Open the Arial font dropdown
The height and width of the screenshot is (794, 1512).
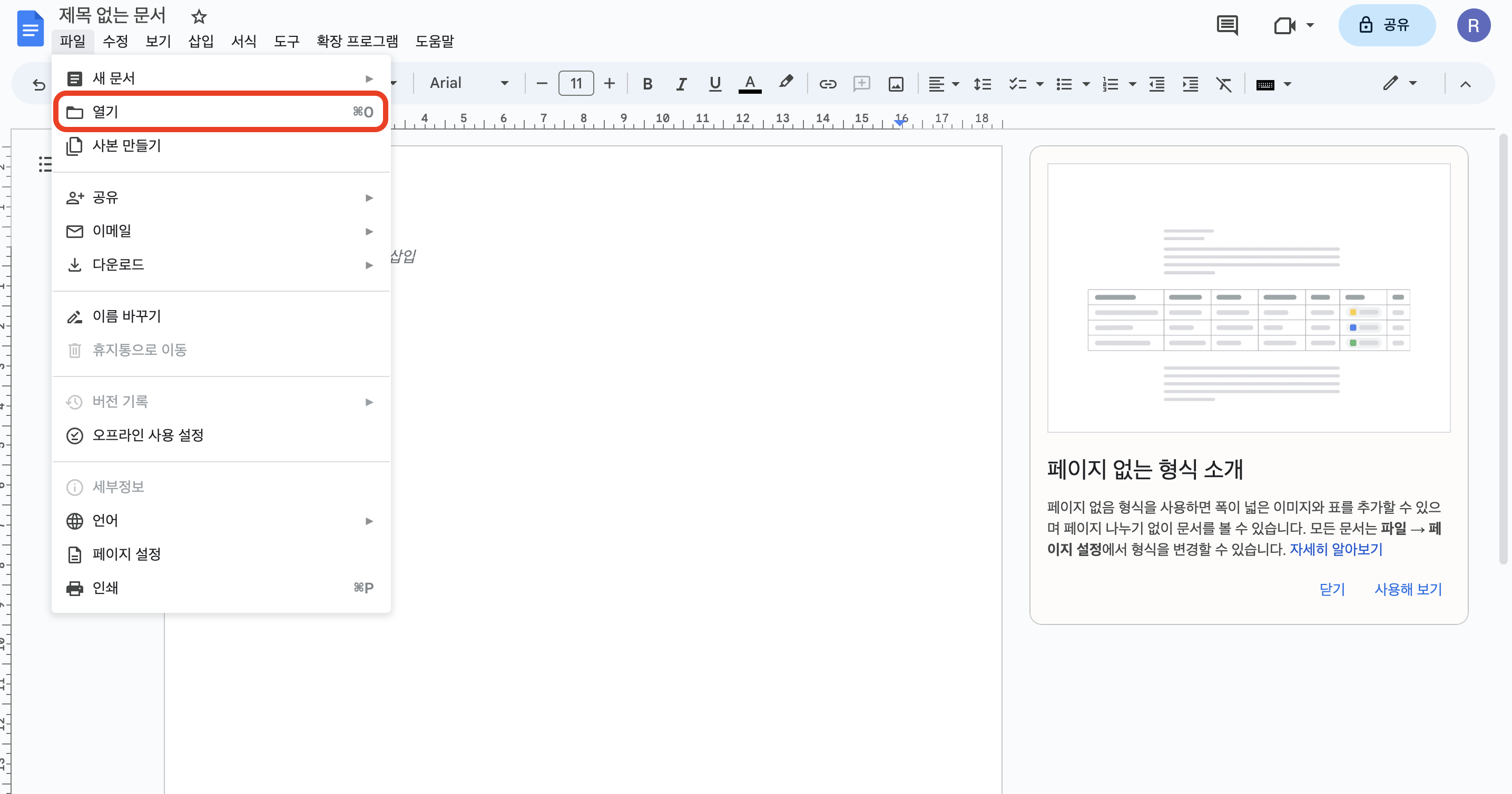[x=468, y=83]
